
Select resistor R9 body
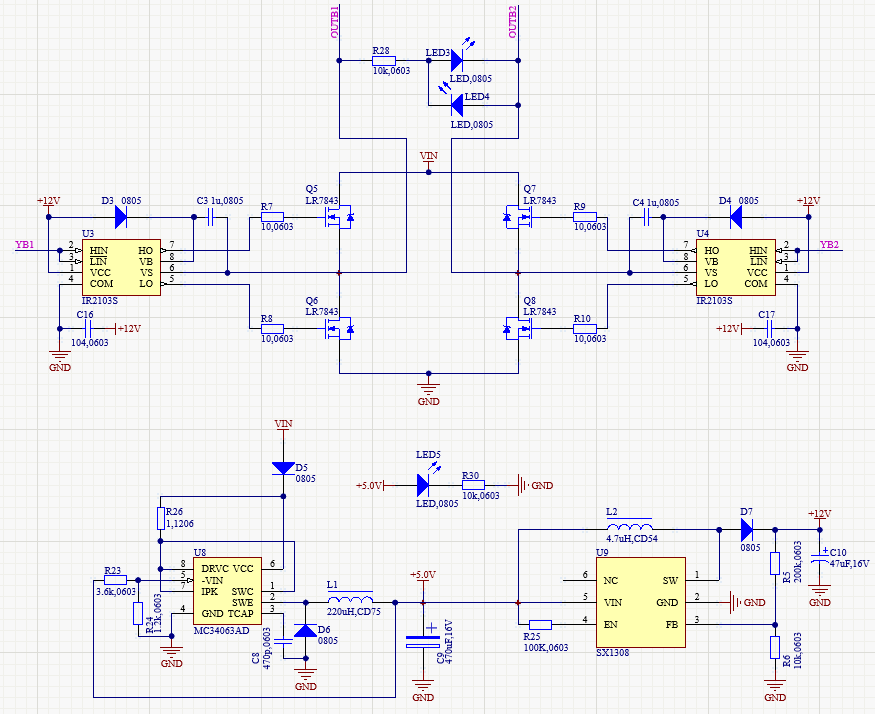point(585,217)
